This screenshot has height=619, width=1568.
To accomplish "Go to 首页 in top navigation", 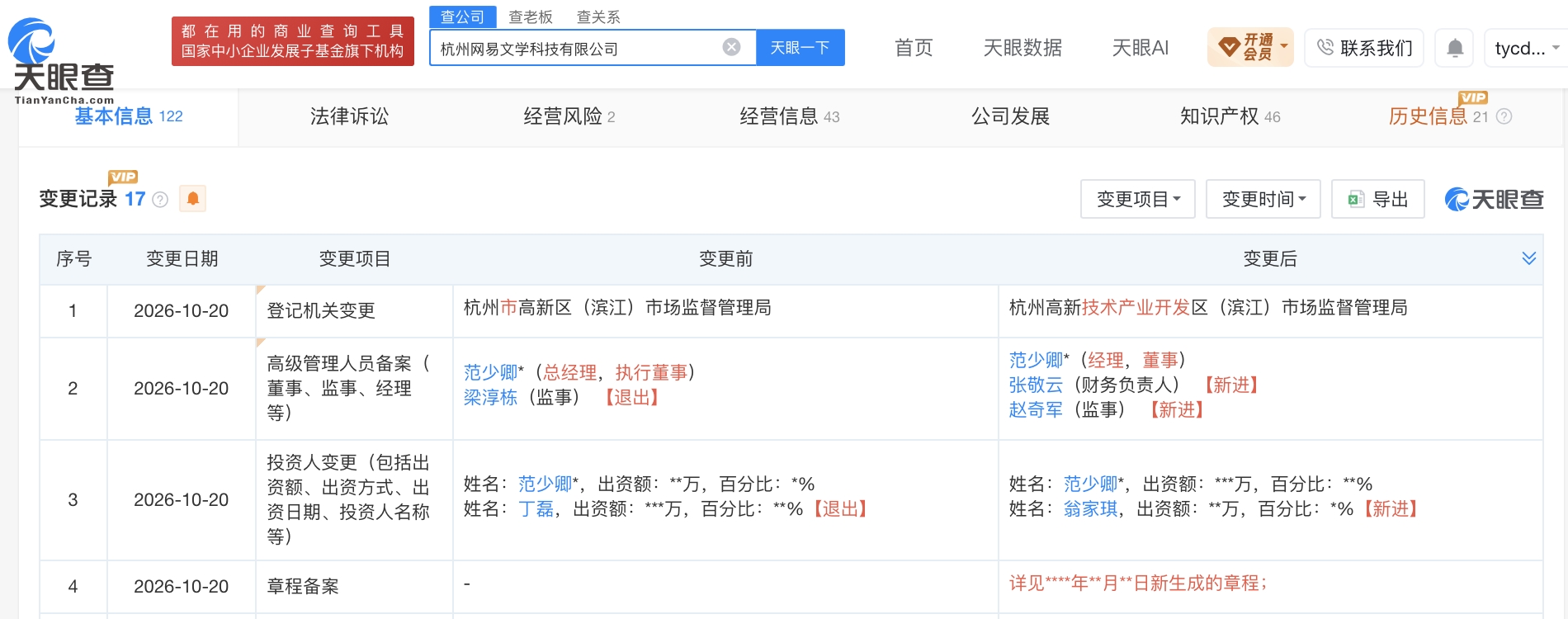I will [x=914, y=48].
